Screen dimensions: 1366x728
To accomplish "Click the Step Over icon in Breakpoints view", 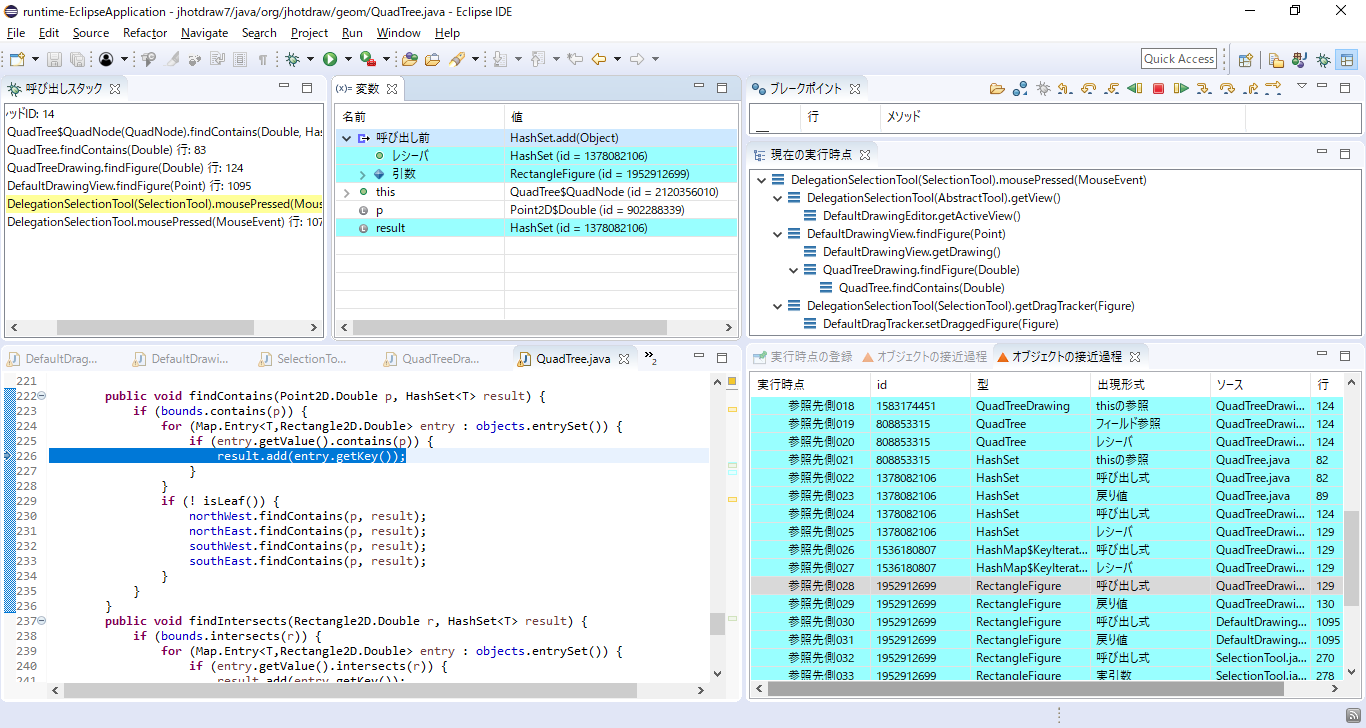I will (x=1227, y=88).
